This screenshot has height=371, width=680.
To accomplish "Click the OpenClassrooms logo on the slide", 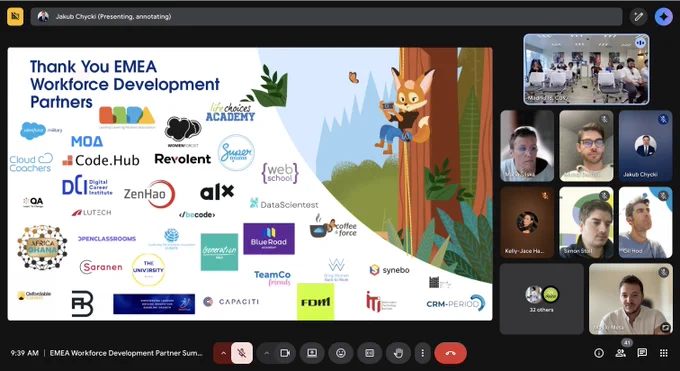I will pyautogui.click(x=107, y=239).
